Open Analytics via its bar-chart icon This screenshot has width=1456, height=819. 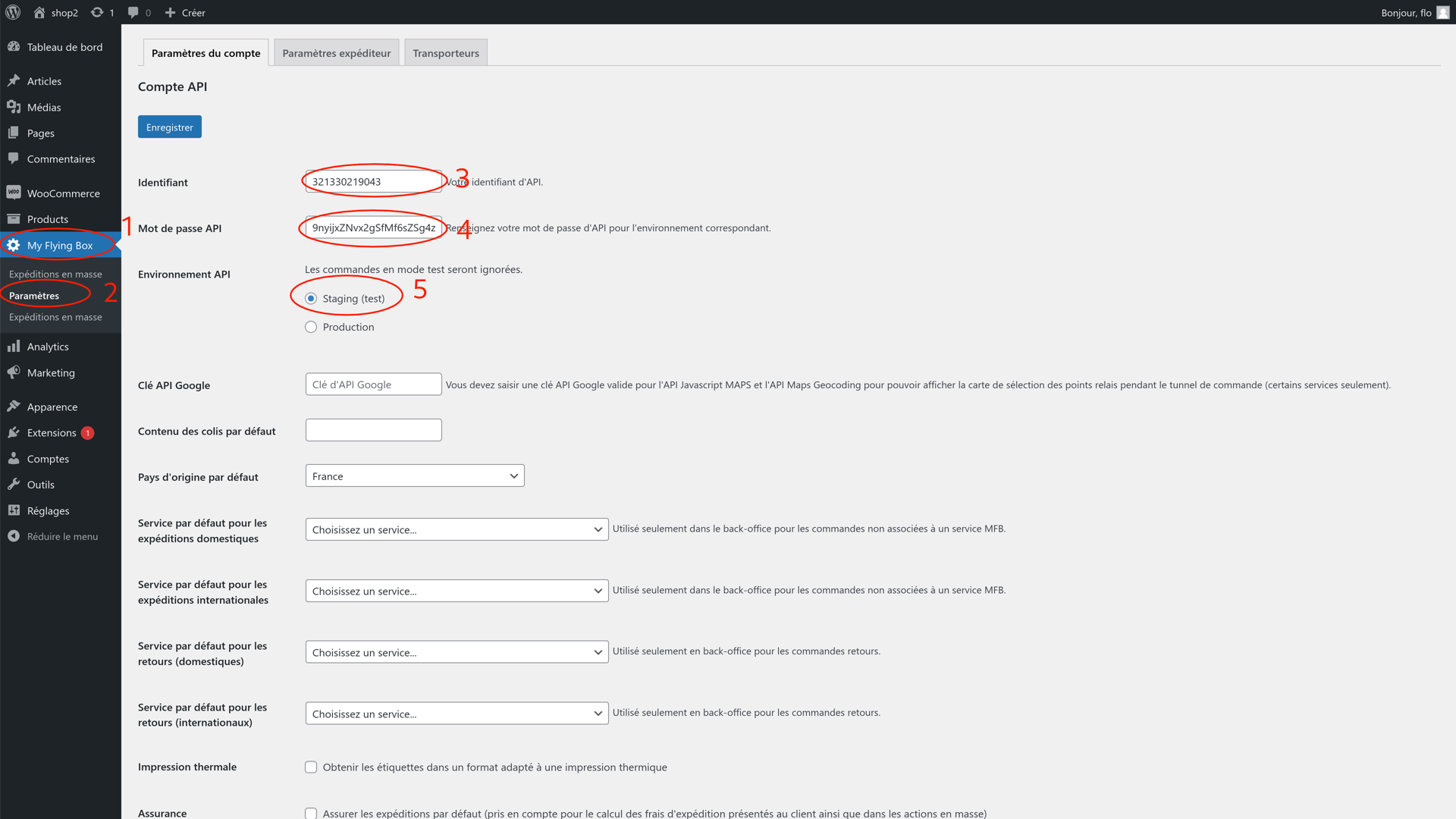(14, 347)
